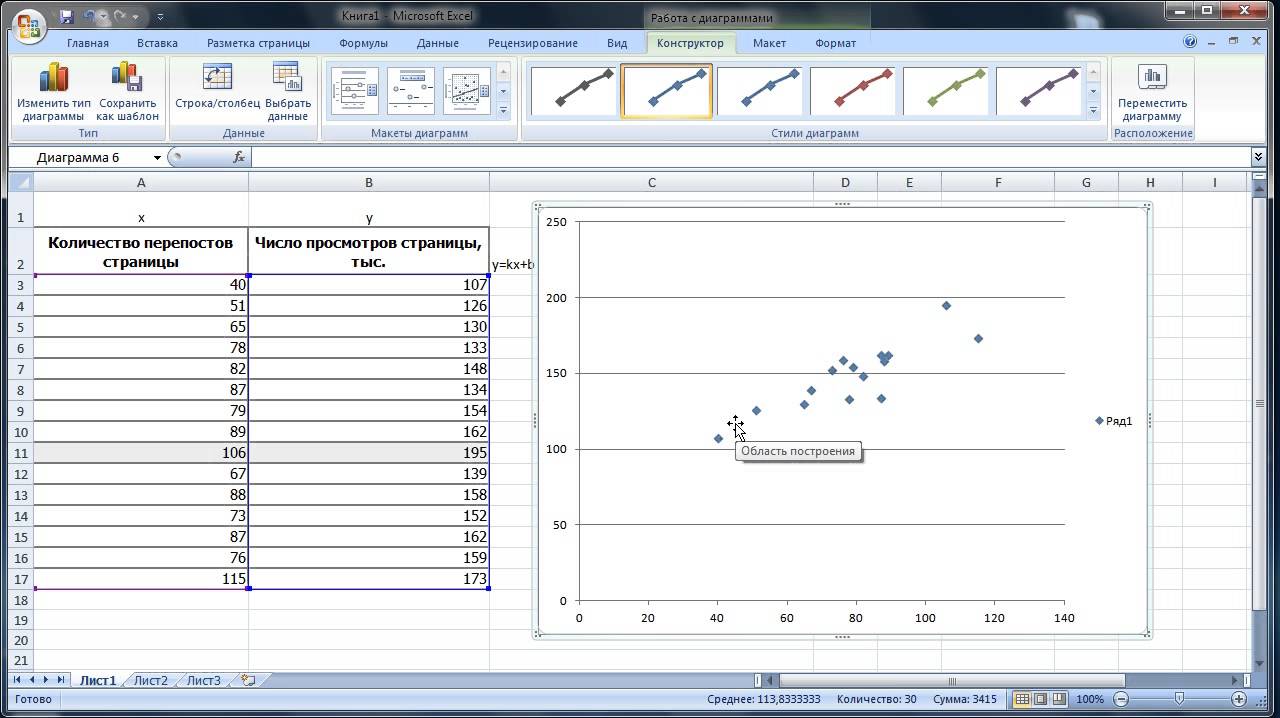1280x718 pixels.
Task: Switch to sheet Лист1
Action: [x=98, y=680]
